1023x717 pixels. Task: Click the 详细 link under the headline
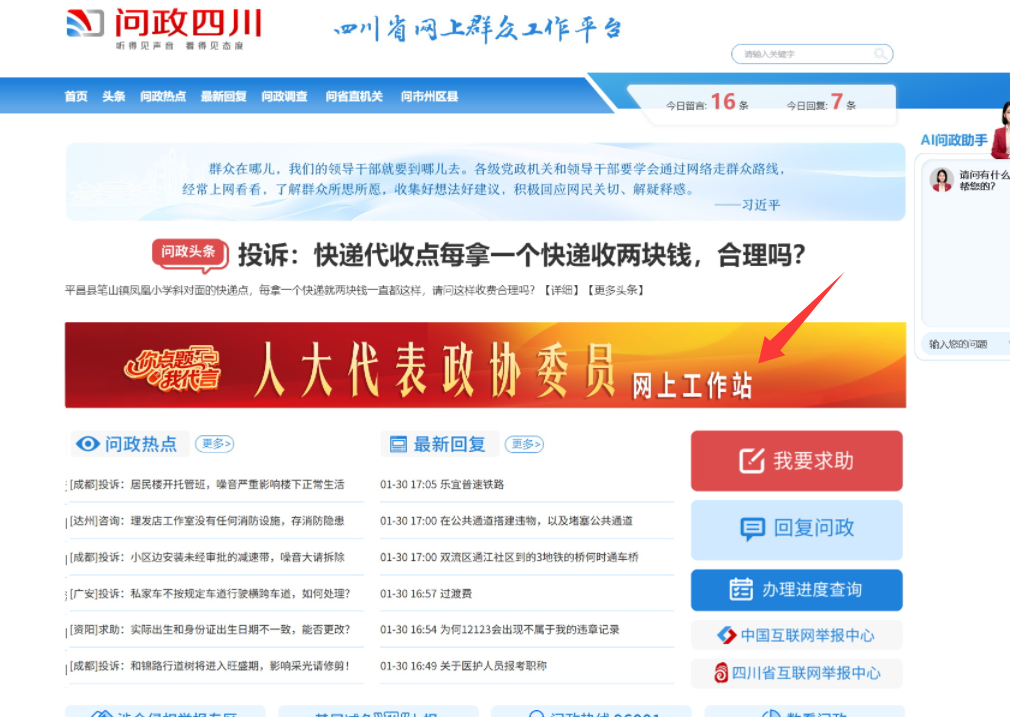(560, 290)
